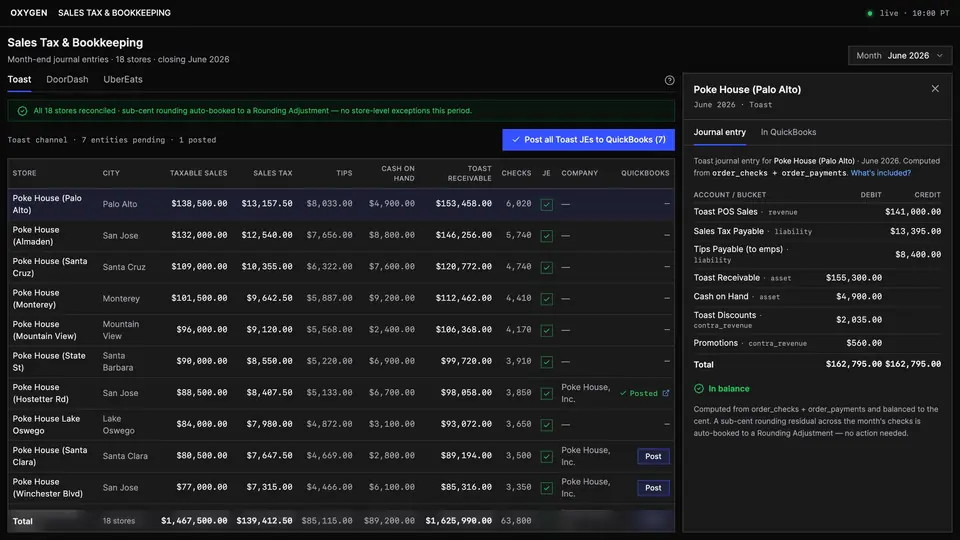The width and height of the screenshot is (960, 540).
Task: Switch to the UberEats tab
Action: [123, 80]
